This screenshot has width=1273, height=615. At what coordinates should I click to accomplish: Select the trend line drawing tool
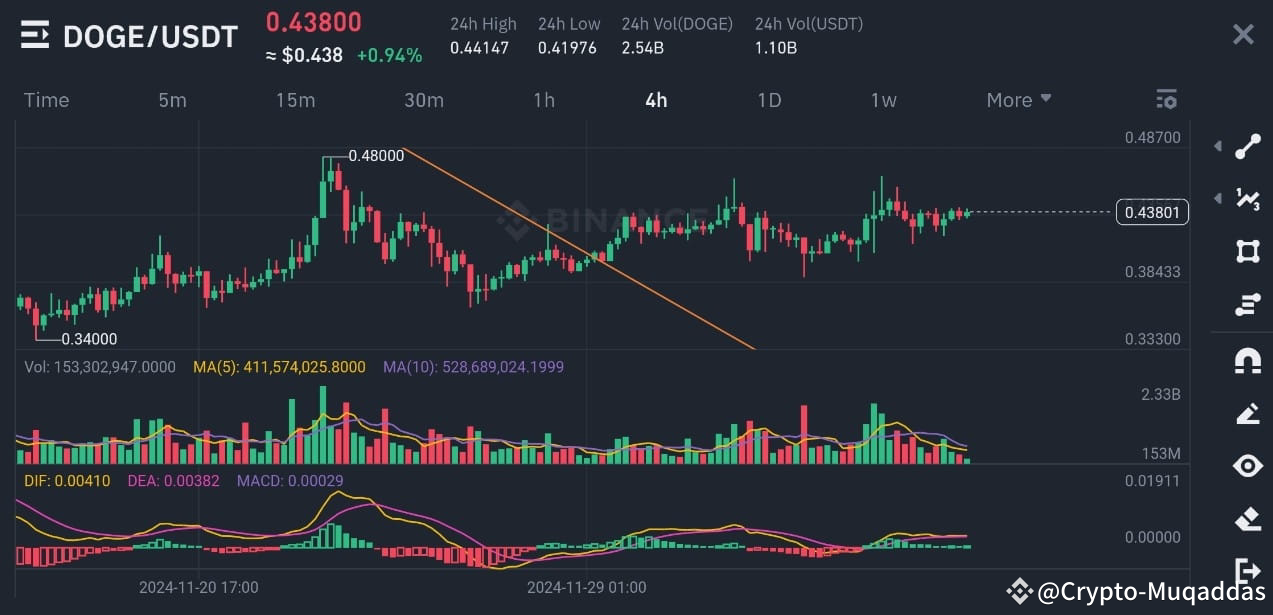click(x=1247, y=146)
